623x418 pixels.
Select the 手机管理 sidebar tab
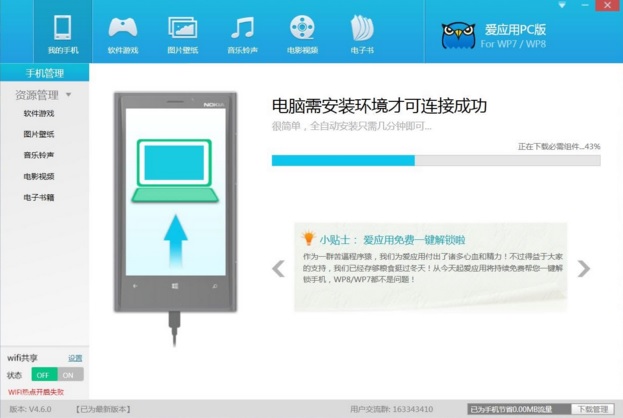click(x=44, y=73)
